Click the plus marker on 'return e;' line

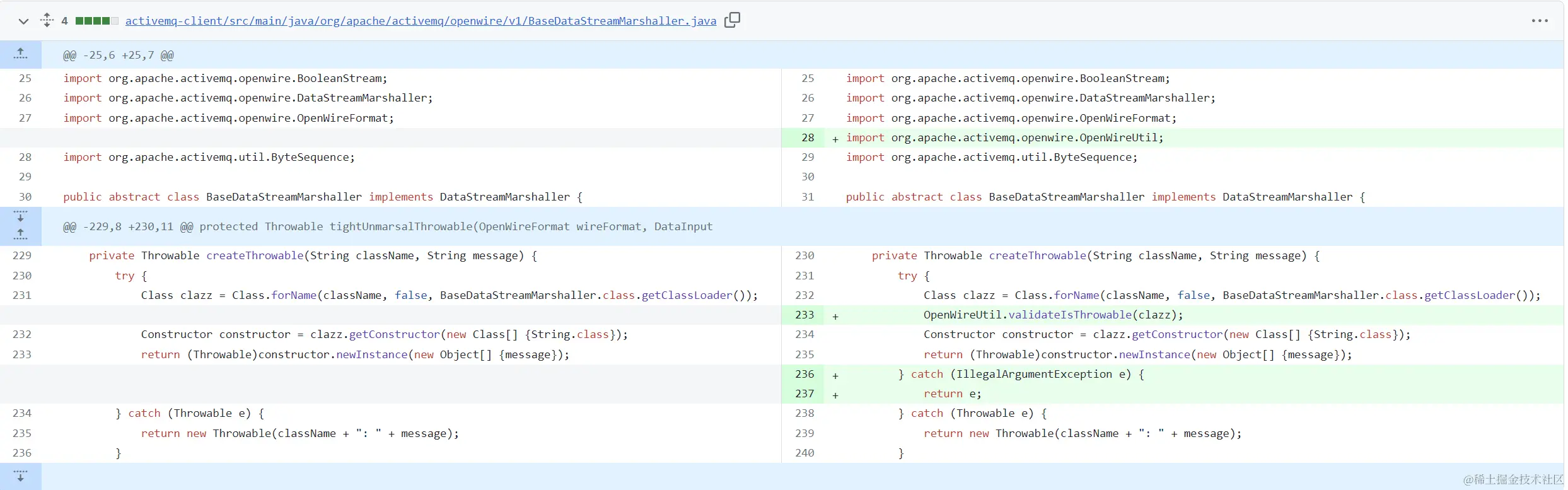point(835,395)
